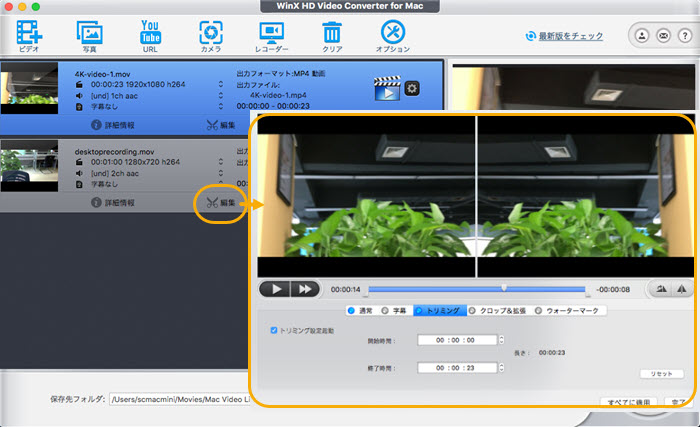Select the 4K-video-1.mov thumbnail
700x427 pixels.
(x=29, y=88)
